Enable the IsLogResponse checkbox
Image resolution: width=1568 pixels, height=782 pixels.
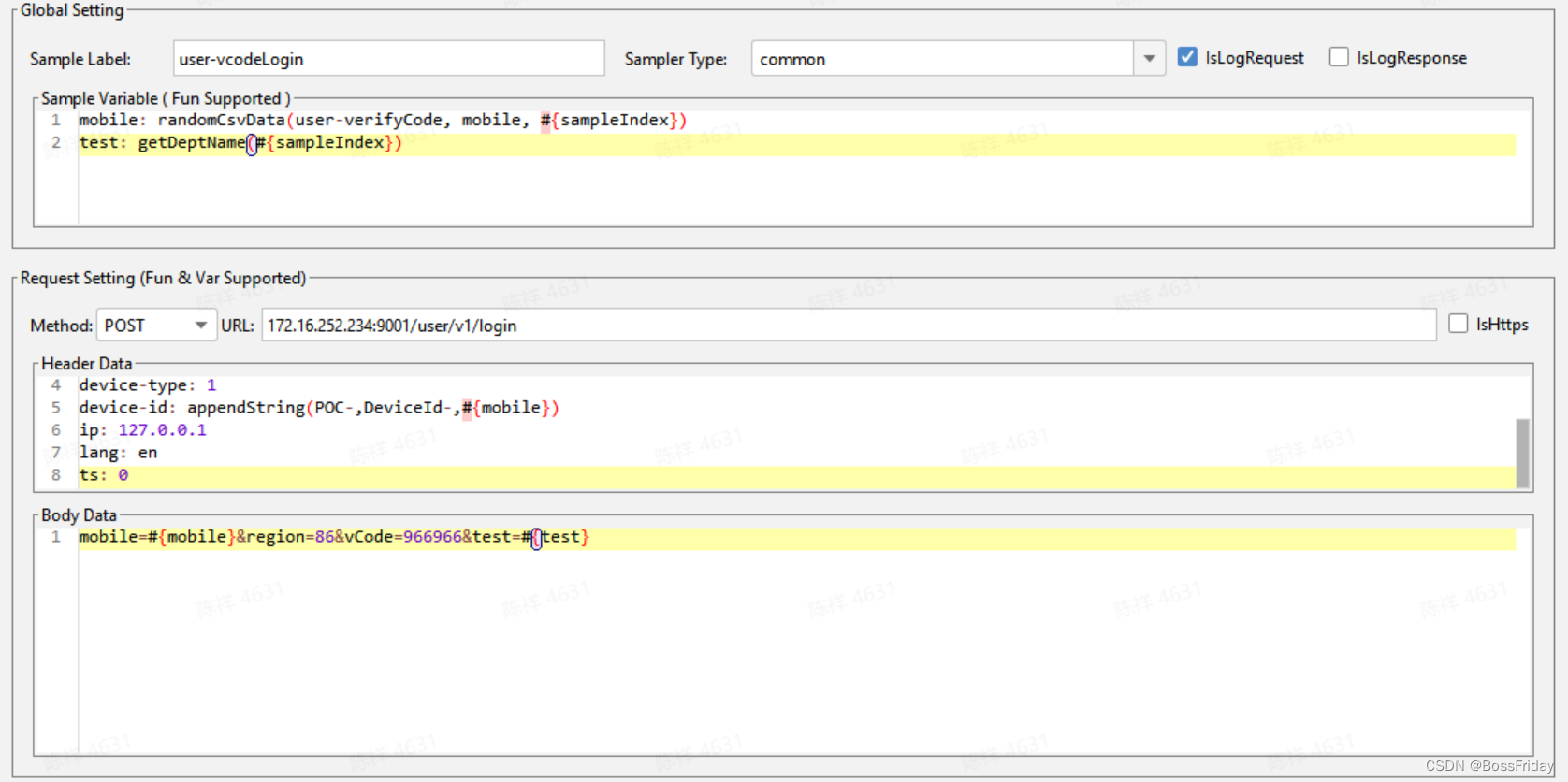(1339, 57)
